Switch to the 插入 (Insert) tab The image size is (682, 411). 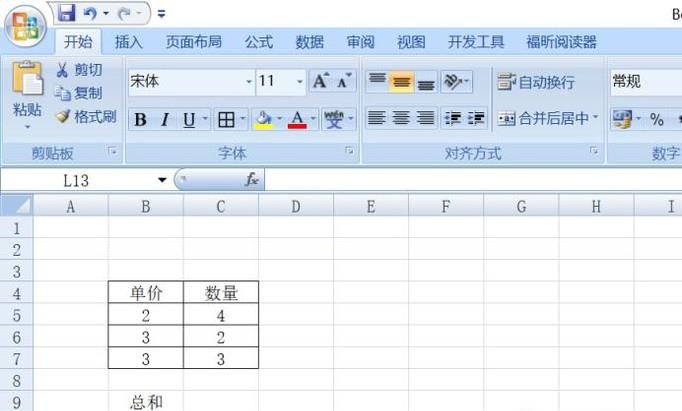tap(128, 42)
